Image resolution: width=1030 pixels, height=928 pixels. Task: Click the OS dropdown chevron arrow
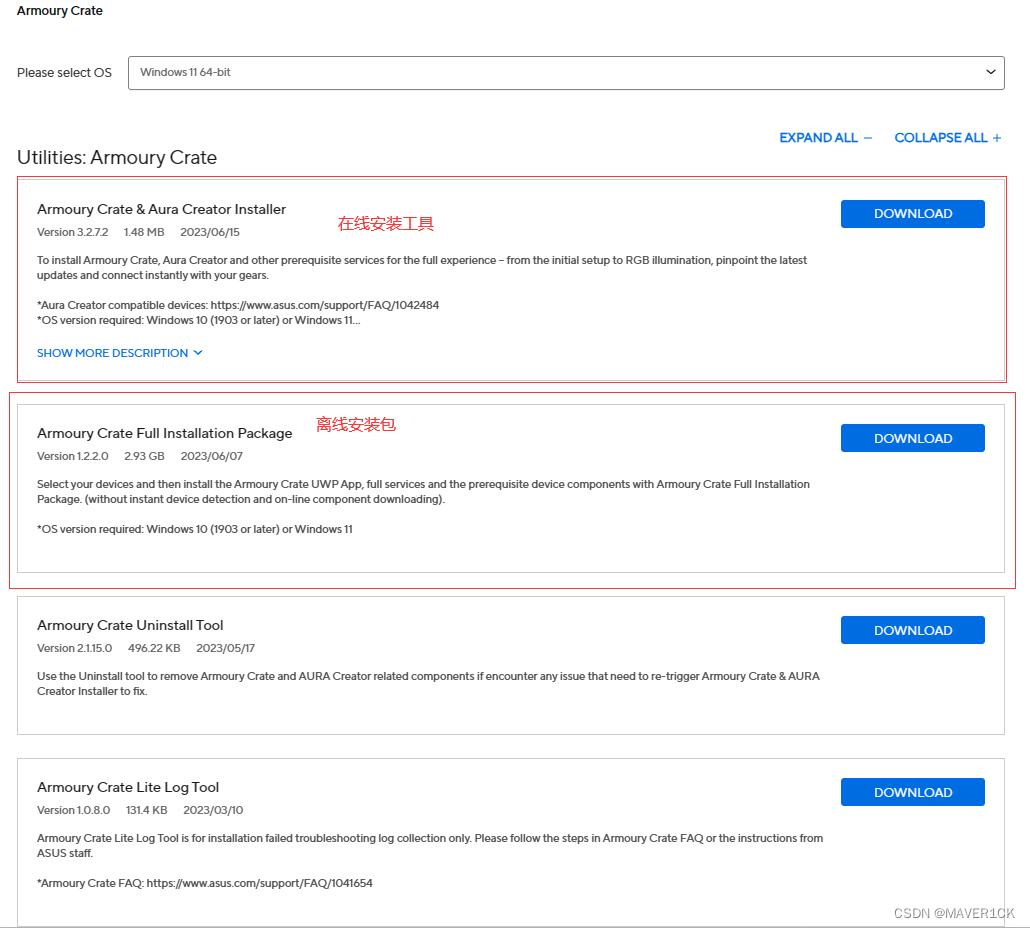(x=991, y=72)
